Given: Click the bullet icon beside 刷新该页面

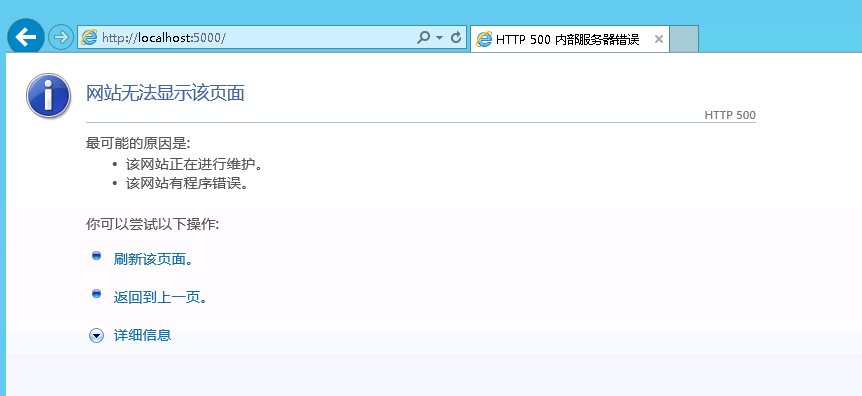Looking at the screenshot, I should [96, 256].
